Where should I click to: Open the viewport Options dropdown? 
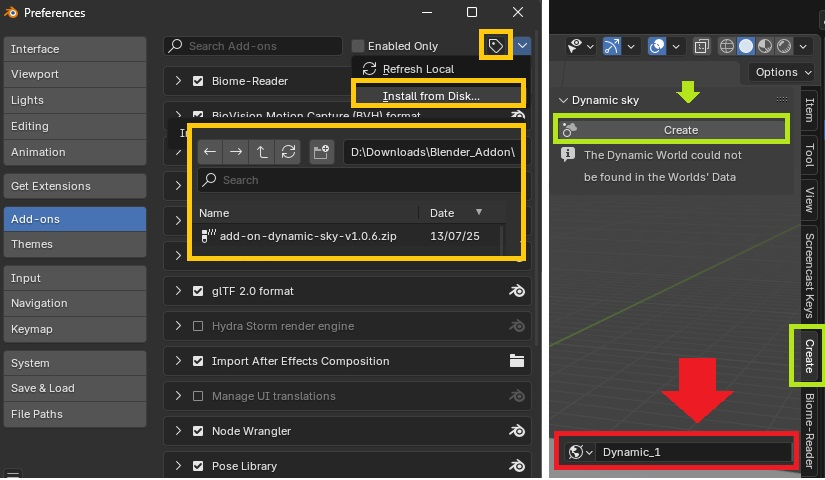[783, 72]
